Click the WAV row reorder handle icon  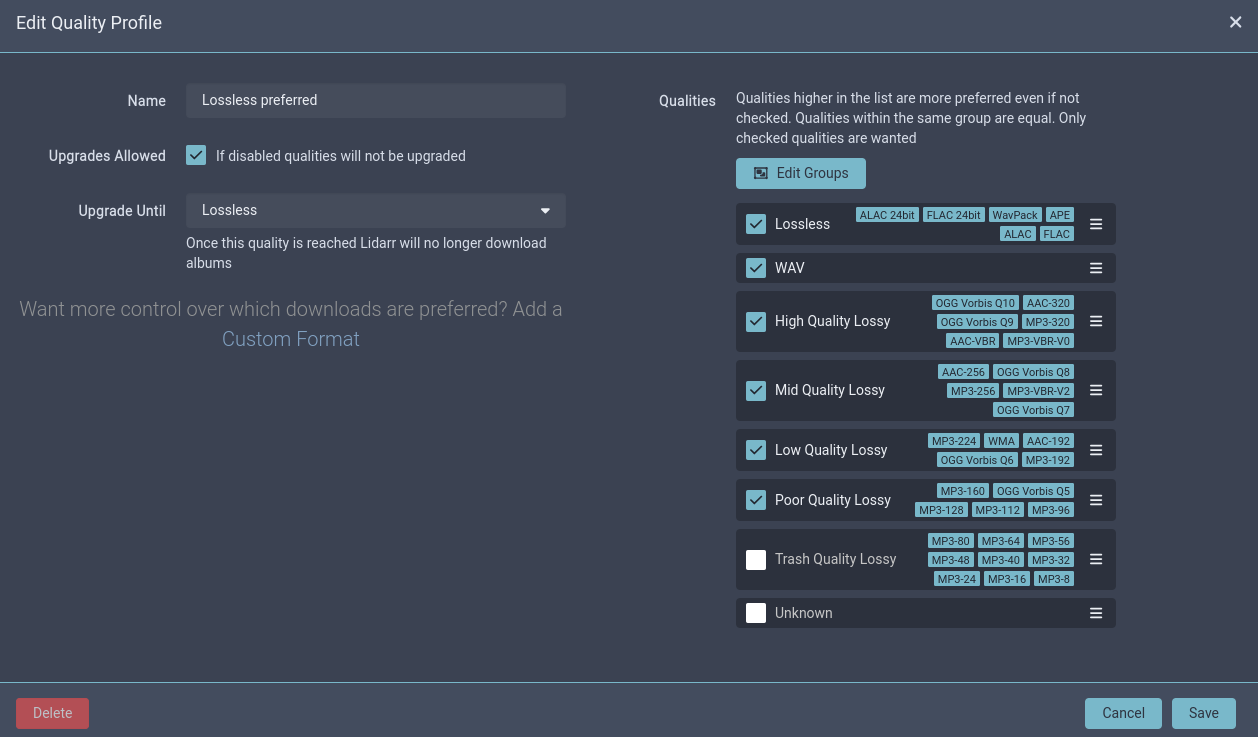pos(1096,269)
